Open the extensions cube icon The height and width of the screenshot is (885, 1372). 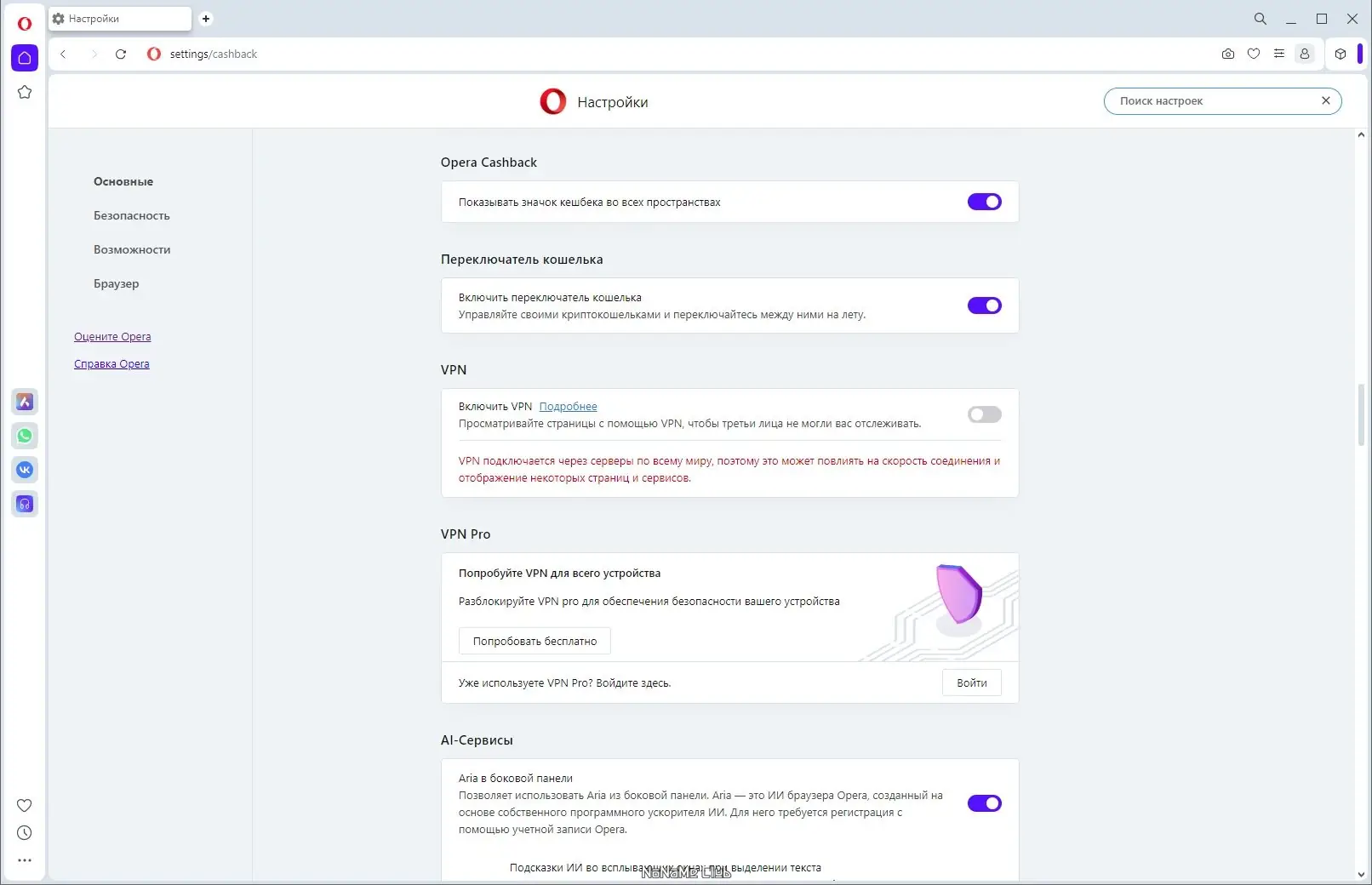click(x=1341, y=54)
